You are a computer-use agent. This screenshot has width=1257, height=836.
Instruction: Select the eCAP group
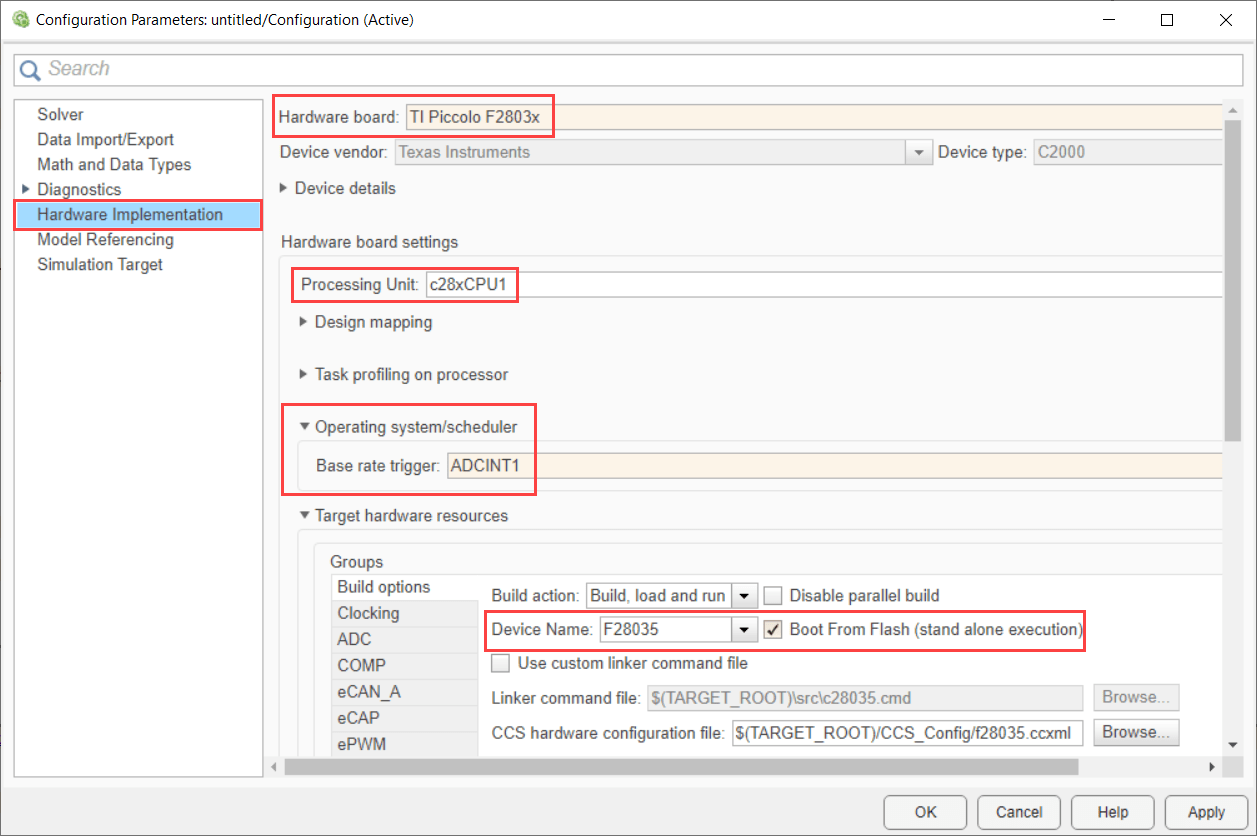tap(405, 717)
